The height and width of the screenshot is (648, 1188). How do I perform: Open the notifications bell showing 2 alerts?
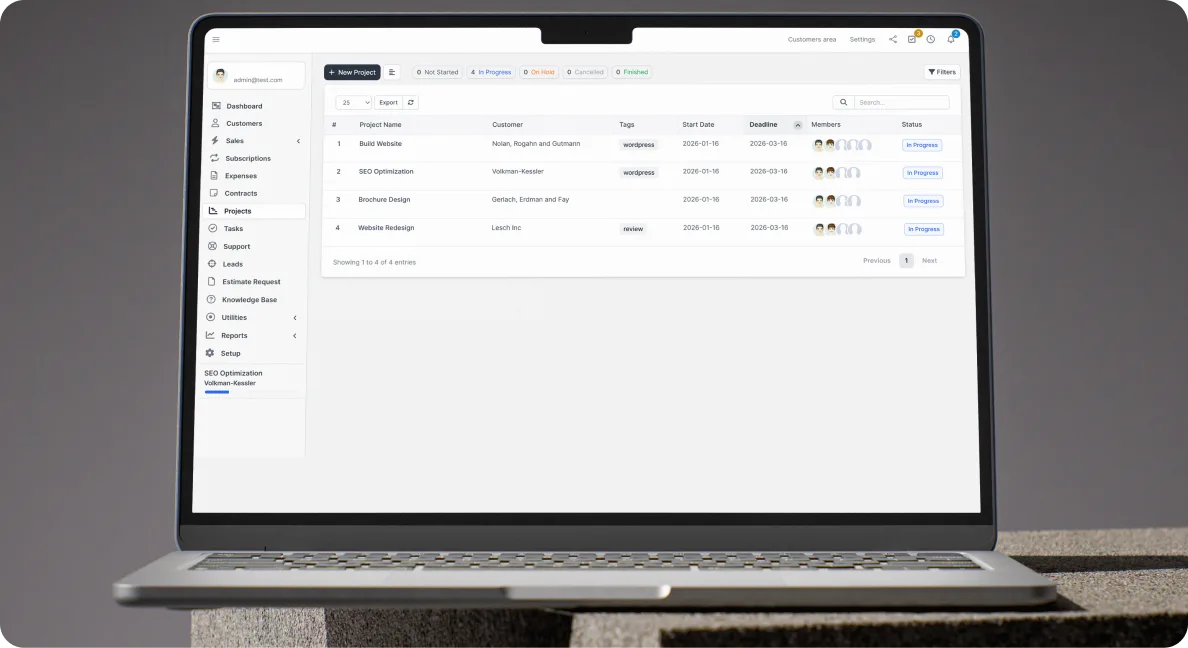[950, 39]
